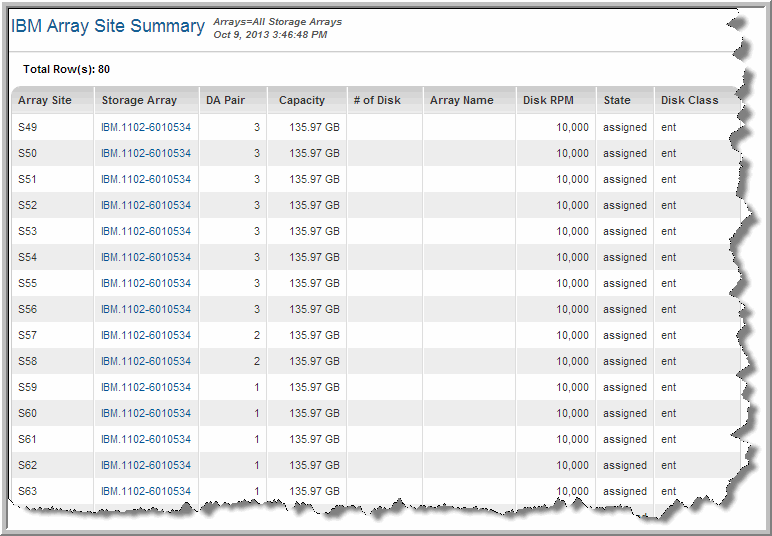Screen dimensions: 772x536
Task: Open IBM.1102-6010534 link in row S49
Action: (146, 128)
